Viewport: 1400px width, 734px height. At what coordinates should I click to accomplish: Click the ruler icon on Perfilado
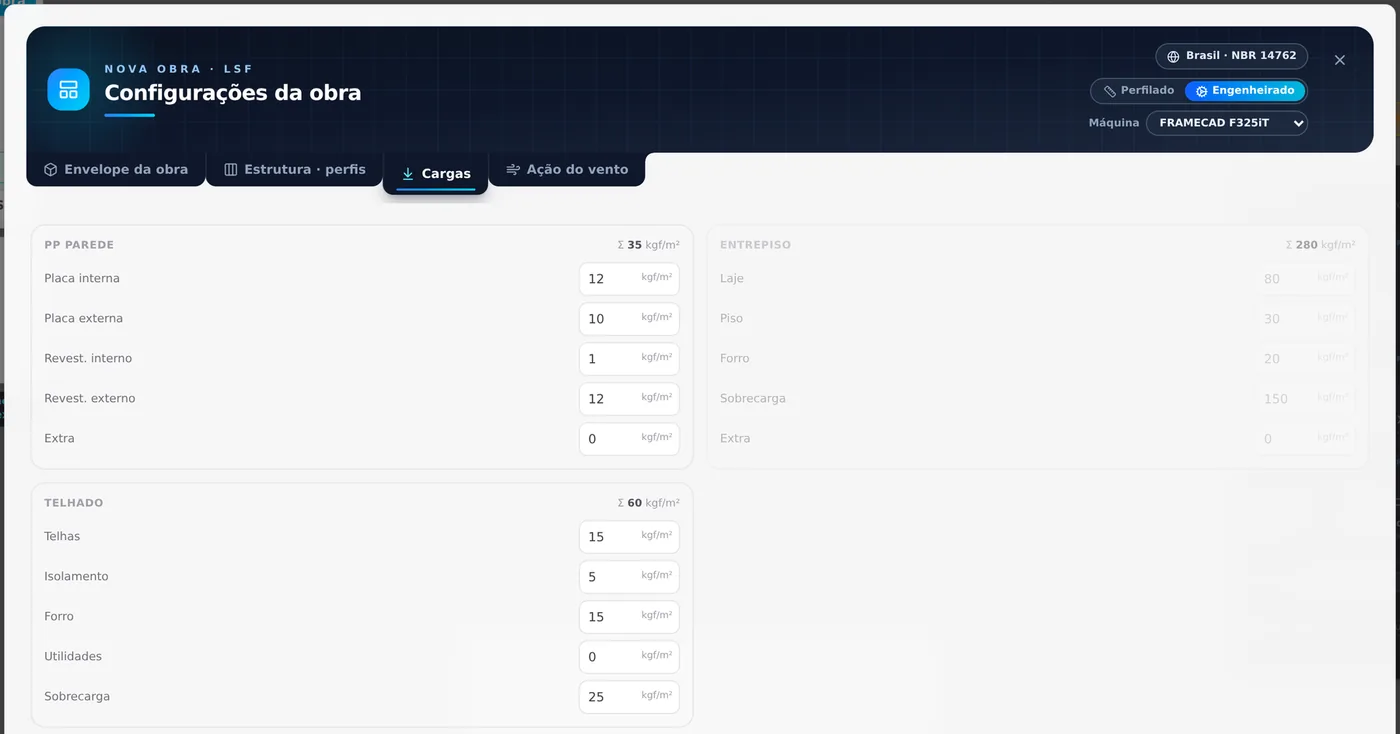(1110, 91)
